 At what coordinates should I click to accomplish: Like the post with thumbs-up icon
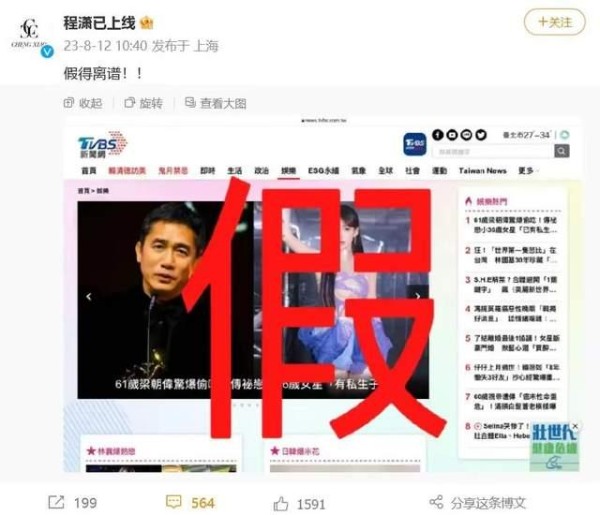[x=281, y=504]
